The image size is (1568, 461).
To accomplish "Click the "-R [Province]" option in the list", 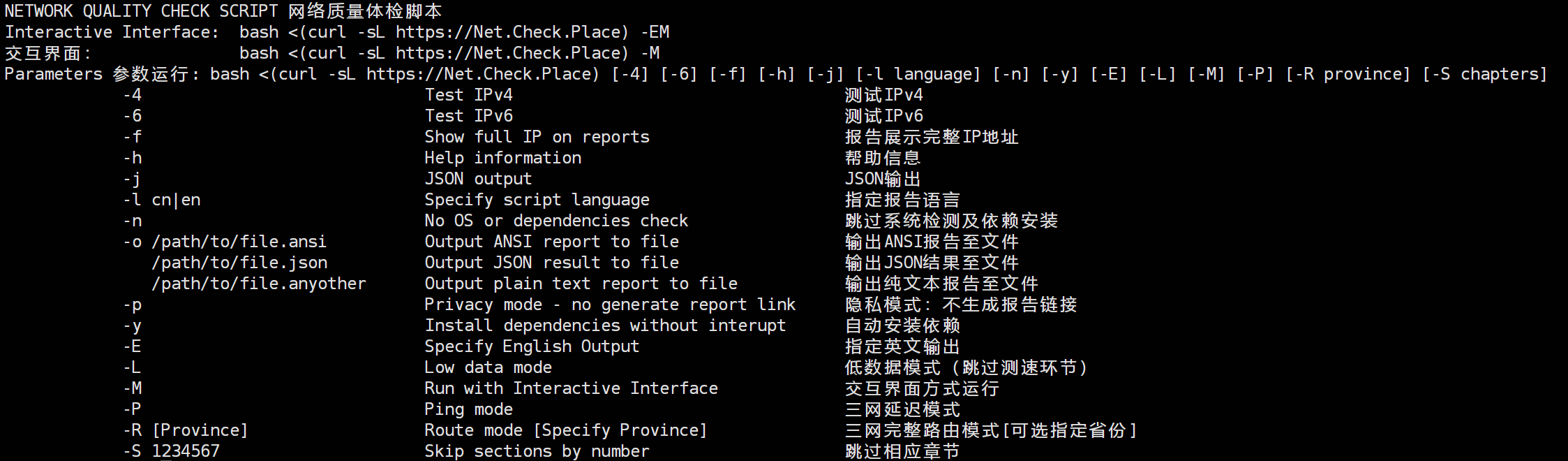I will pos(186,430).
